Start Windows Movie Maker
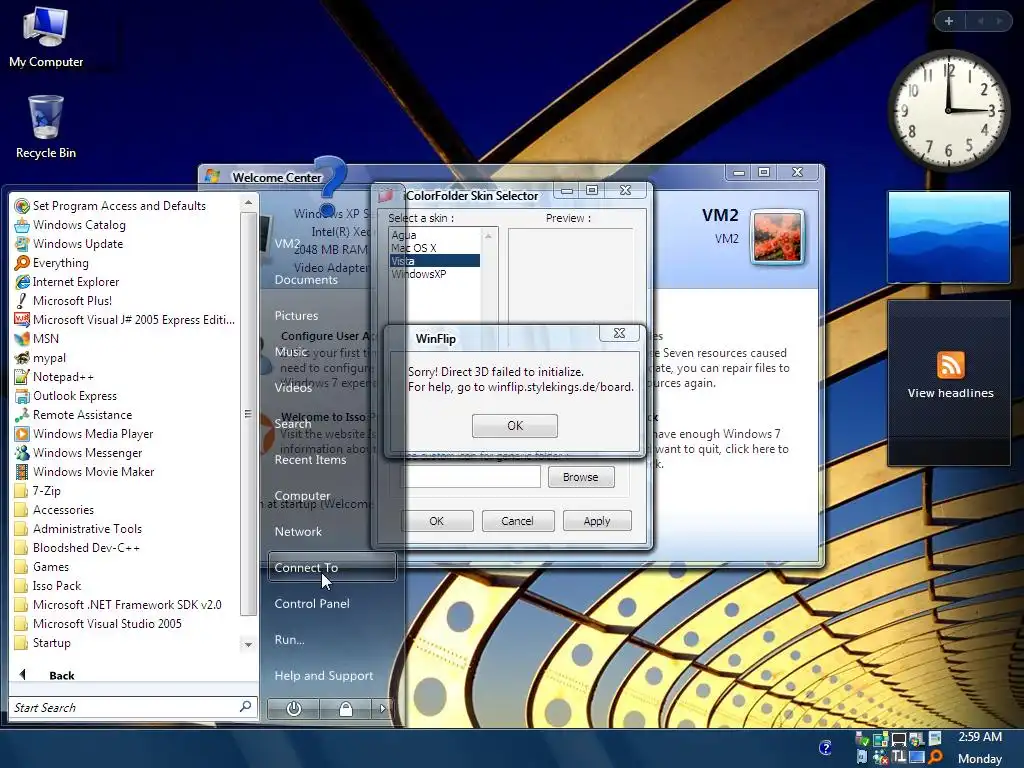 click(84, 472)
